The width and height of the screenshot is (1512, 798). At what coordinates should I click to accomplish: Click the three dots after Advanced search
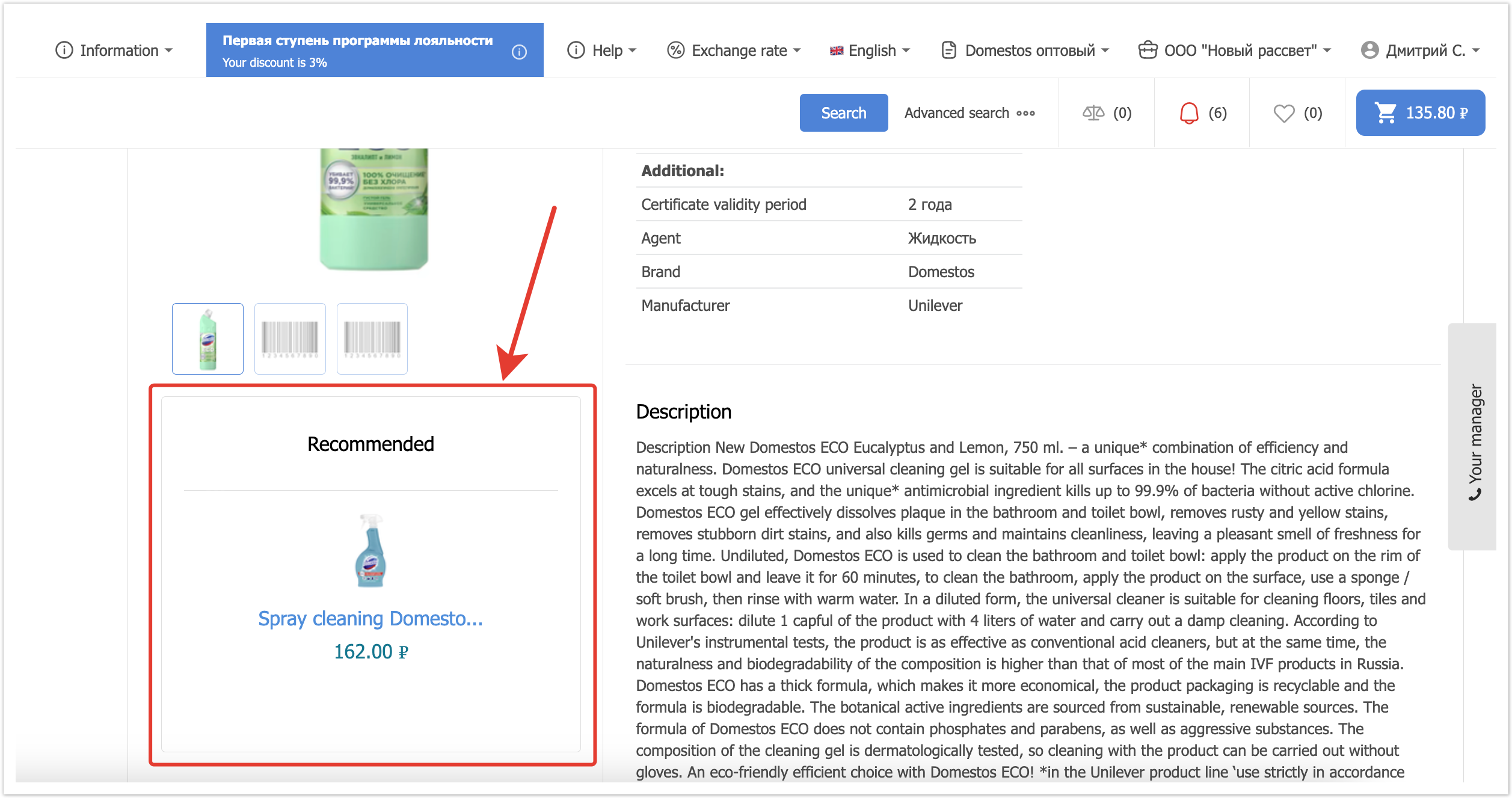(1025, 113)
